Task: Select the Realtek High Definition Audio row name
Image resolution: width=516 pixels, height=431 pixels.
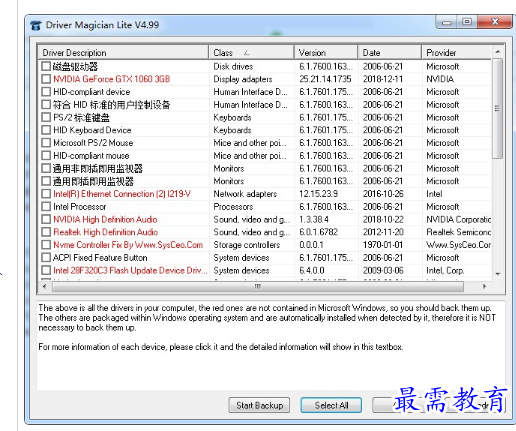Action: pos(106,232)
